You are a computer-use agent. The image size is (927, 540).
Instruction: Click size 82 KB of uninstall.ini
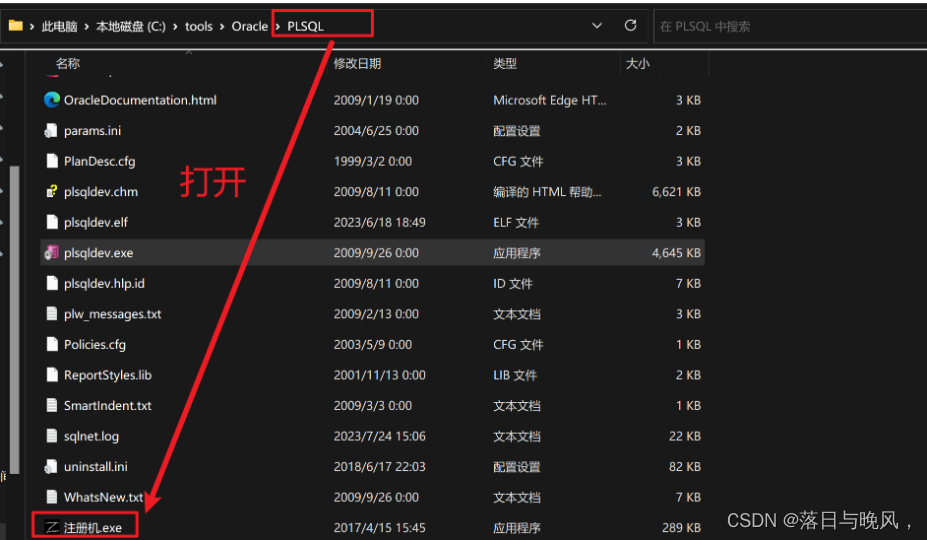click(685, 467)
